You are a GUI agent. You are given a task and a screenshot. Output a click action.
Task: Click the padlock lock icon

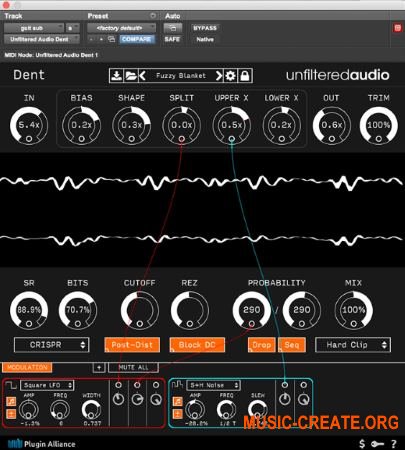[x=245, y=76]
